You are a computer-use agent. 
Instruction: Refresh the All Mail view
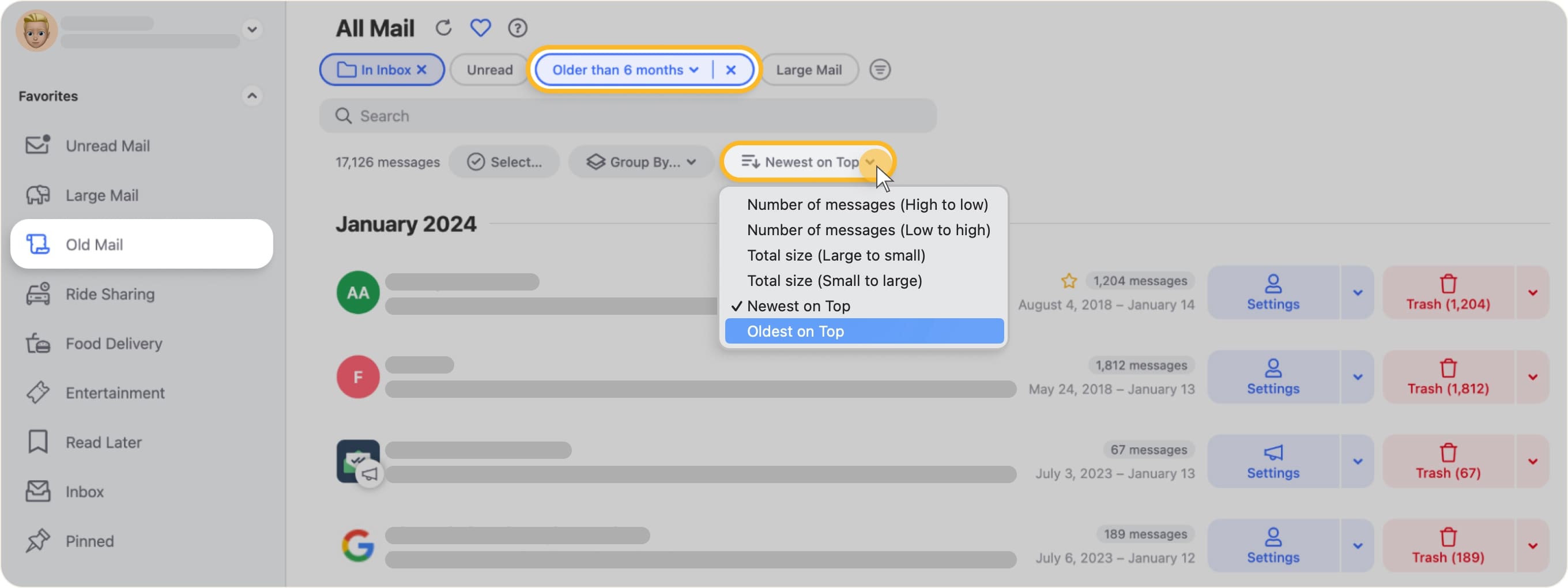(443, 28)
